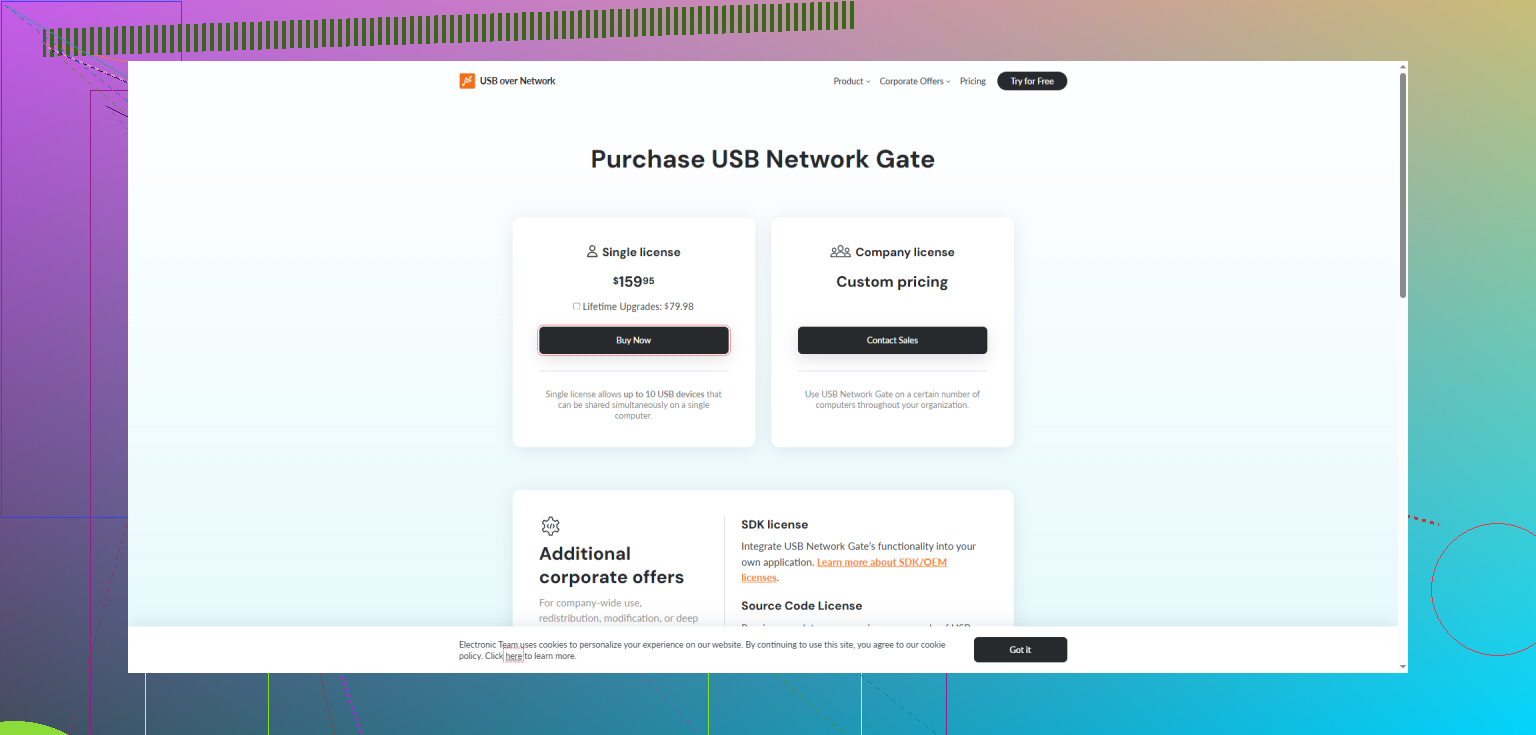1536x735 pixels.
Task: Click the gear icon above Additional corporate offers
Action: 550,526
